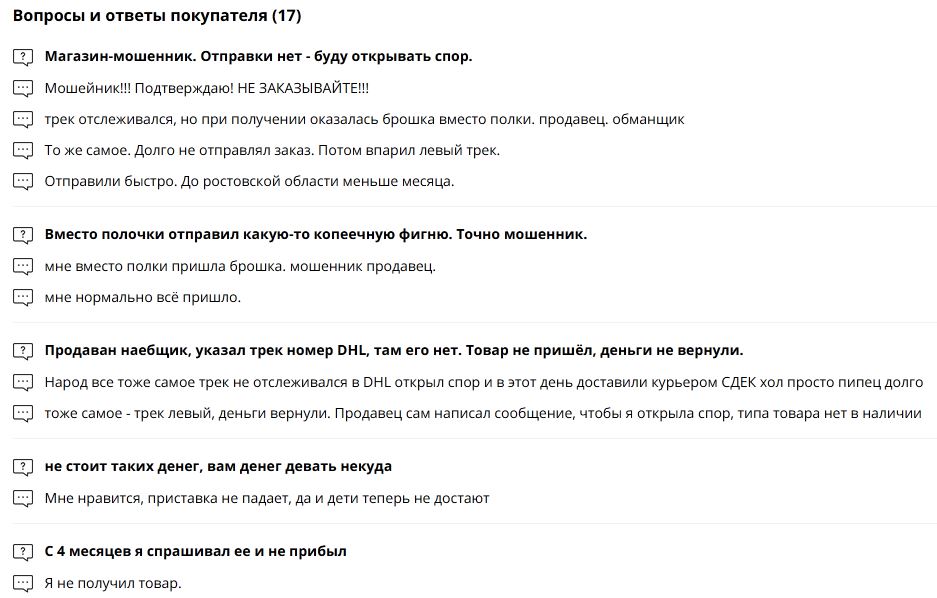937x598 pixels.
Task: Click question icon beside "С 4 месяцев"
Action: (23, 552)
